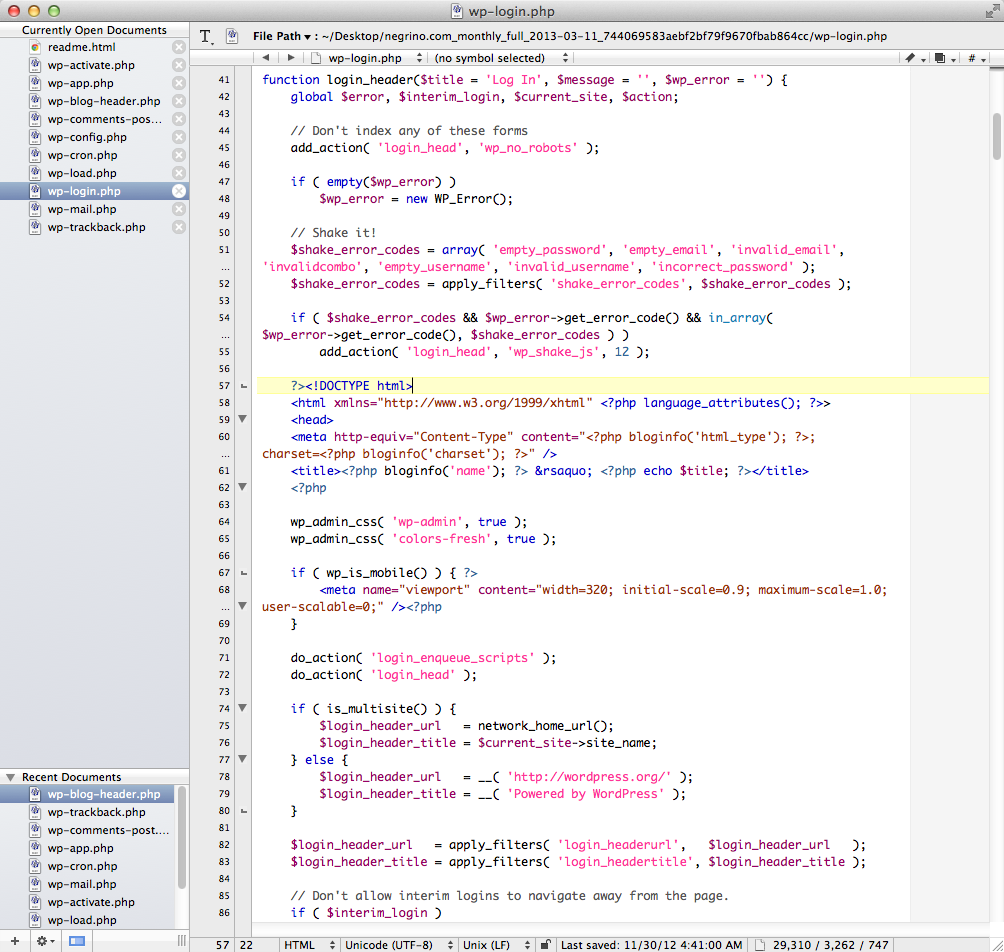Toggle the sidebar view icon in footer
1004x952 pixels.
pos(77,941)
